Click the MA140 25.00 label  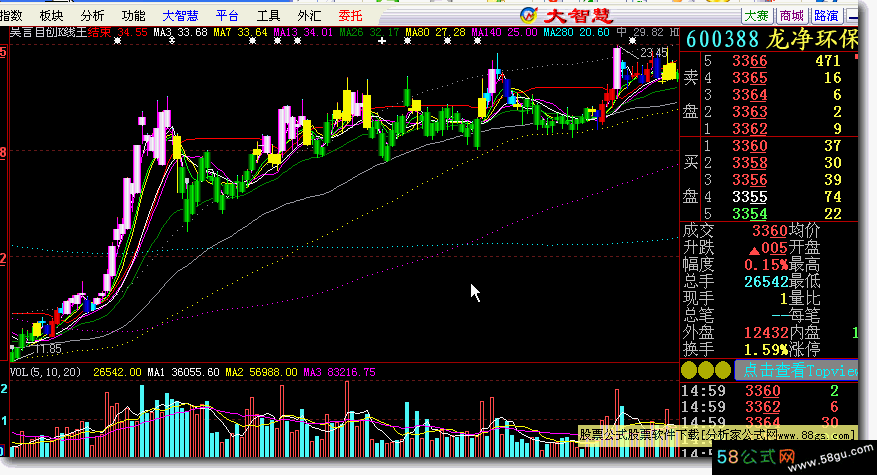(x=504, y=32)
